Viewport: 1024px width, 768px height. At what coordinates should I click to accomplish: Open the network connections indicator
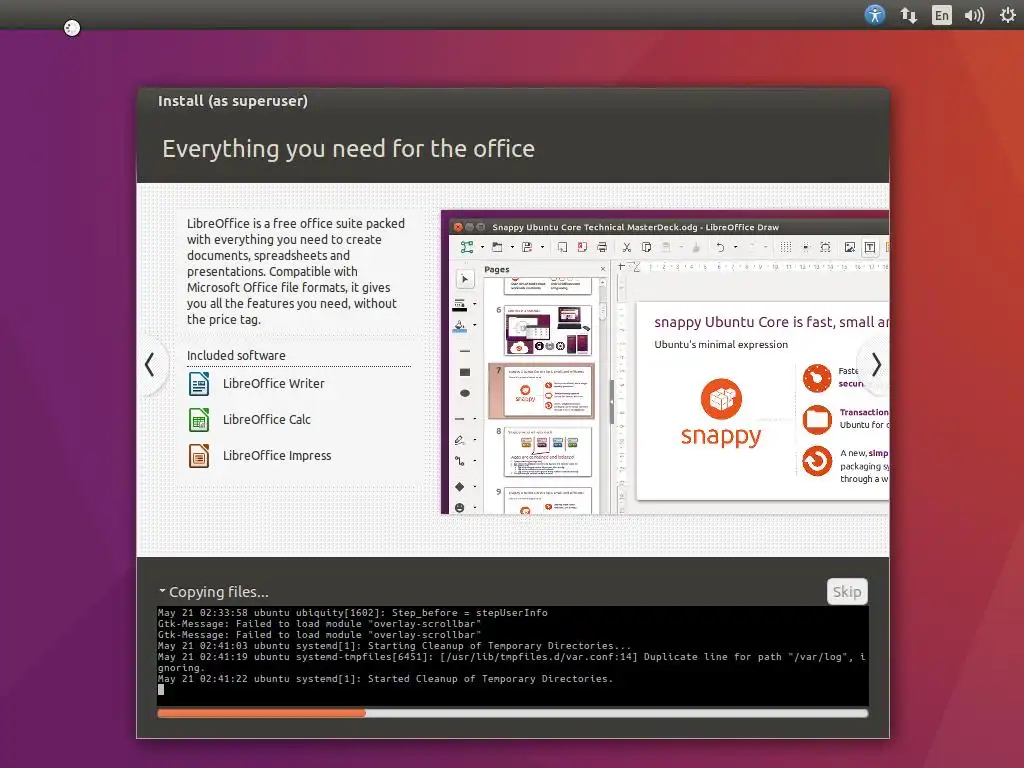point(908,15)
